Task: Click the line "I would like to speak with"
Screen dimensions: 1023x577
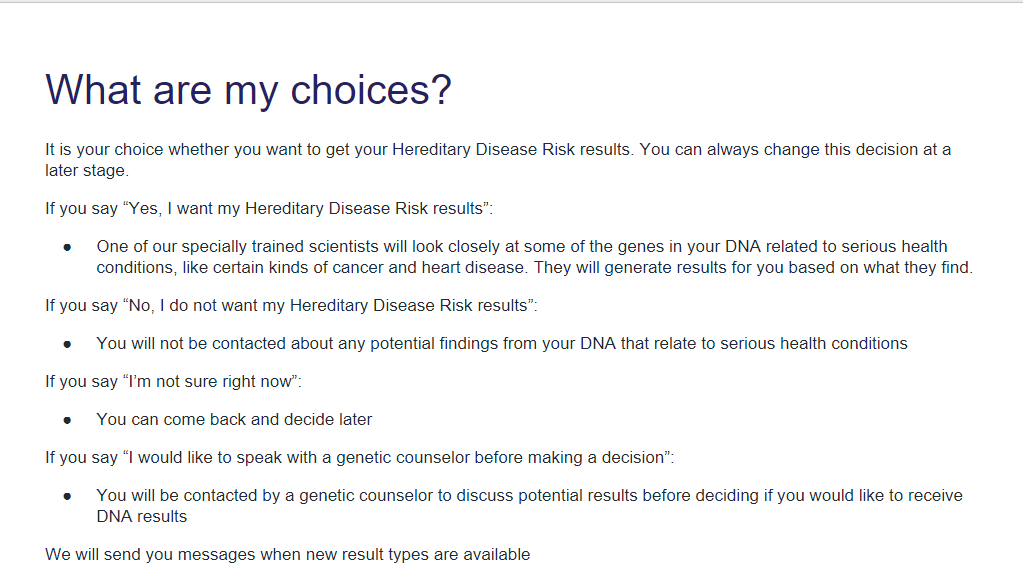Action: [x=360, y=457]
